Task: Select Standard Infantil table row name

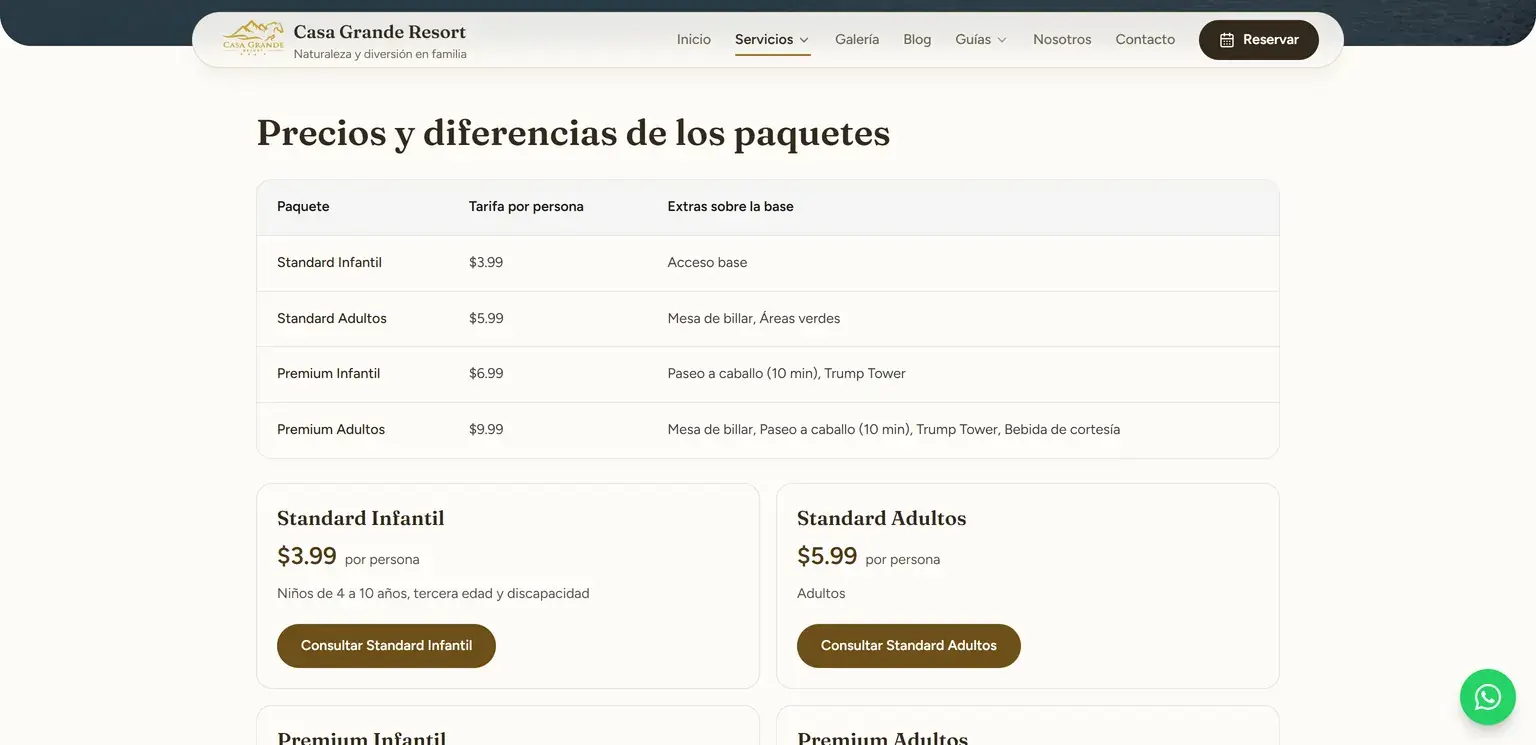Action: click(330, 263)
